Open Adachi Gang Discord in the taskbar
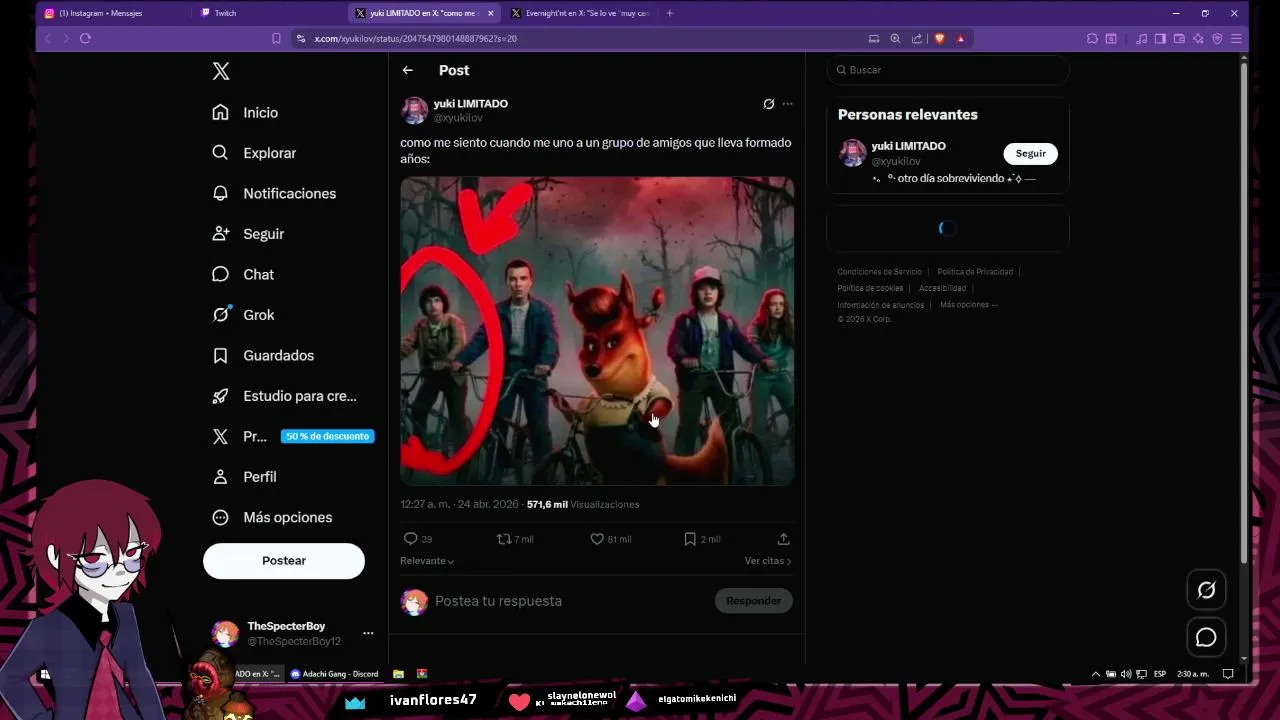This screenshot has height=720, width=1280. click(335, 674)
